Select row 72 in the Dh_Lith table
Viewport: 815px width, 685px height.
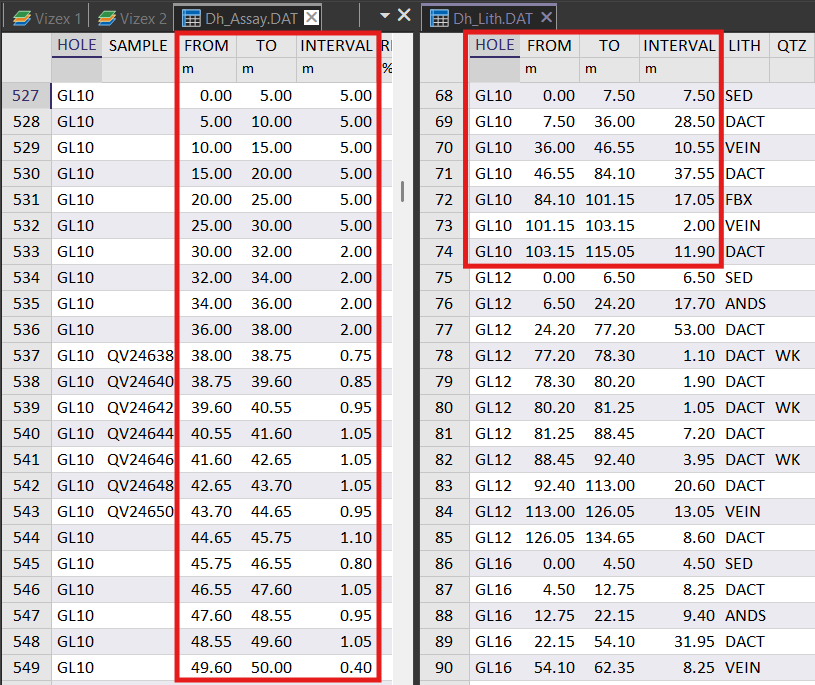point(443,199)
